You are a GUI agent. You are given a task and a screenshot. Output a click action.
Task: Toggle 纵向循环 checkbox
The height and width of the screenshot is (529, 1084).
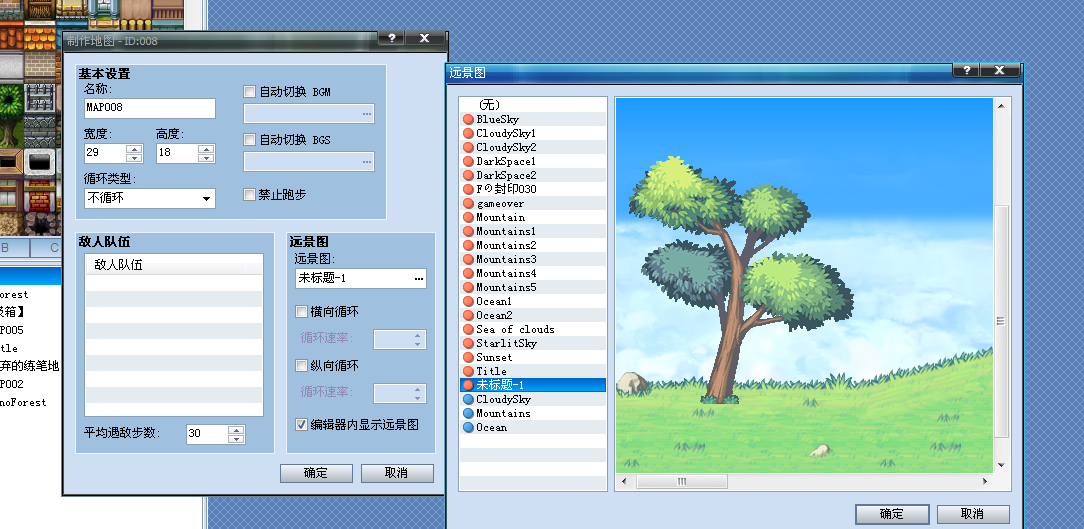coord(301,365)
